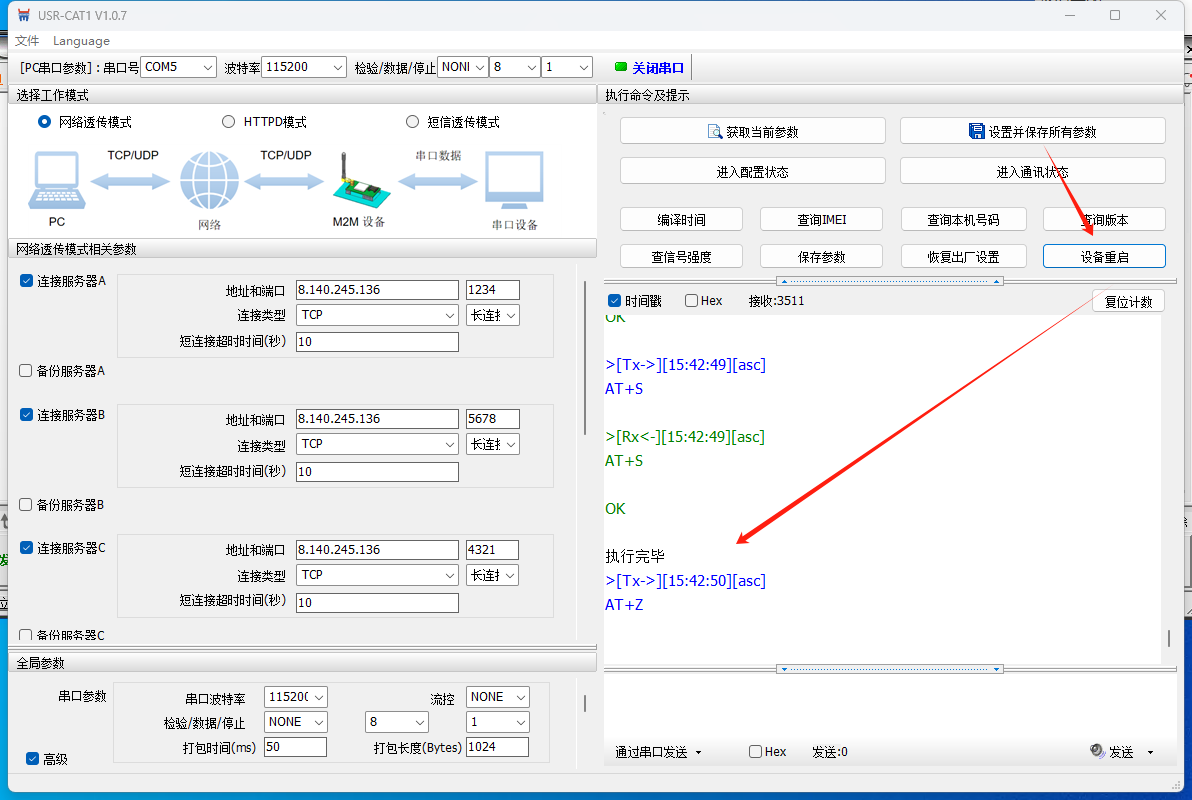Image resolution: width=1192 pixels, height=800 pixels.
Task: Click the network globe icon
Action: tap(209, 181)
